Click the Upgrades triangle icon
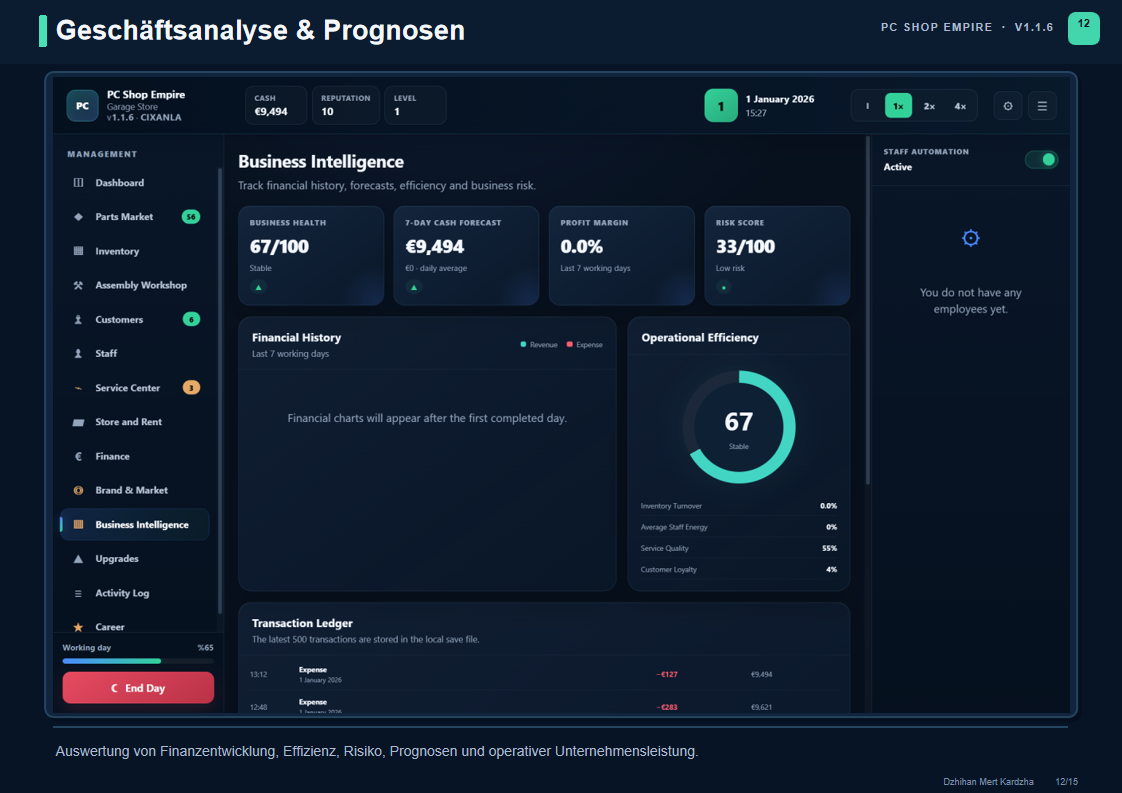 pos(79,559)
